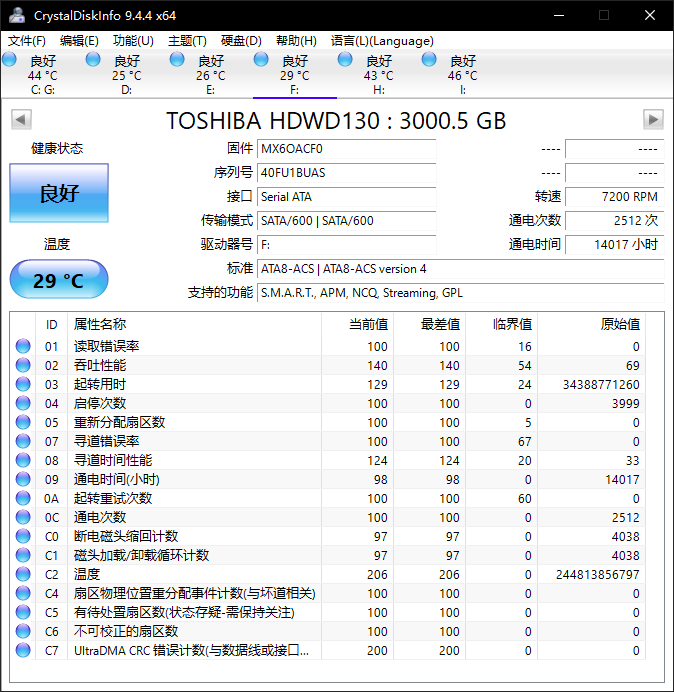Click status orb of attribute C4

click(x=23, y=593)
